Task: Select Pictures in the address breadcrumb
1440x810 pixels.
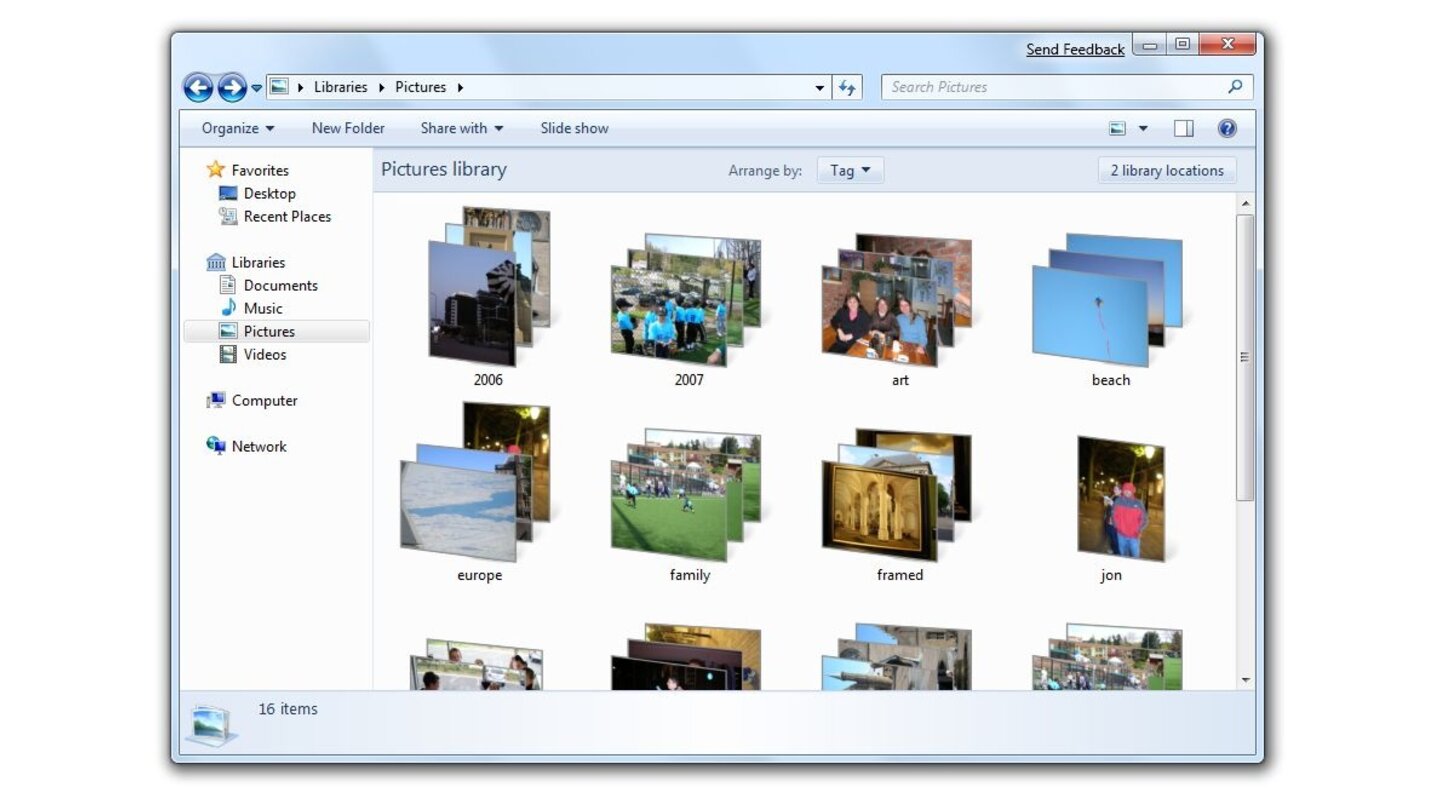Action: click(420, 87)
